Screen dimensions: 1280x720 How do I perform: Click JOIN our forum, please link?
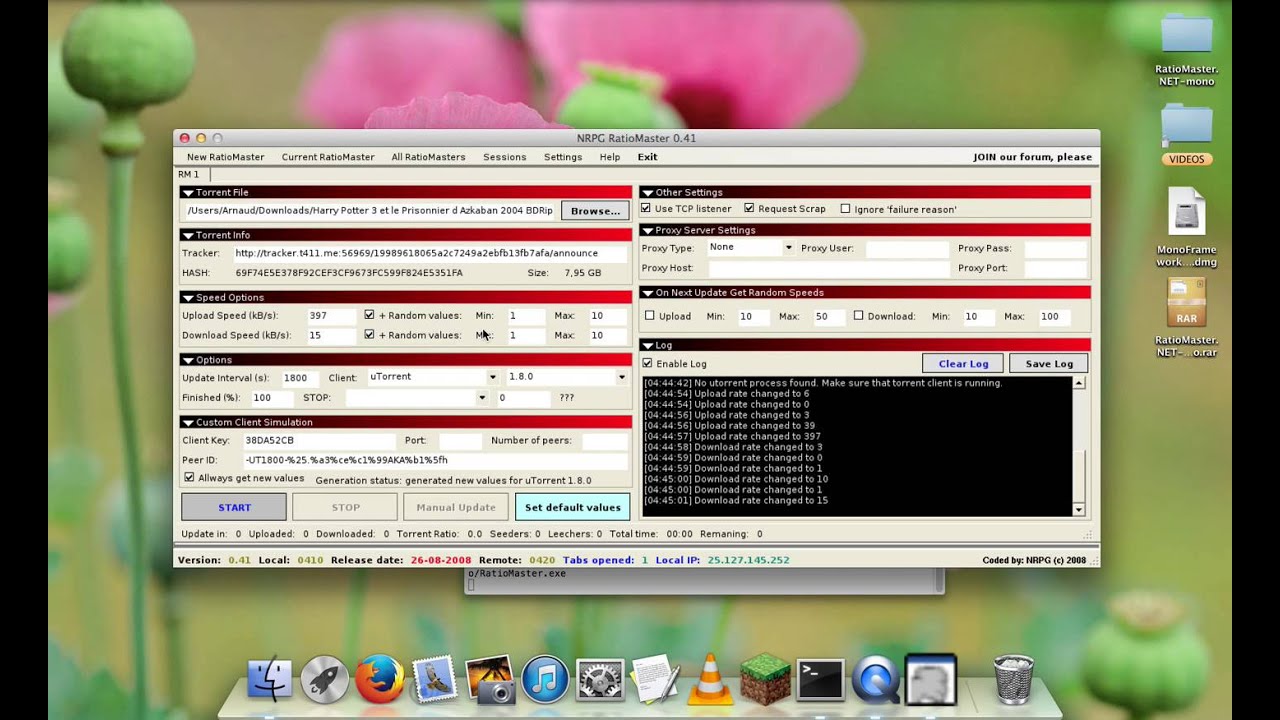tap(1032, 157)
